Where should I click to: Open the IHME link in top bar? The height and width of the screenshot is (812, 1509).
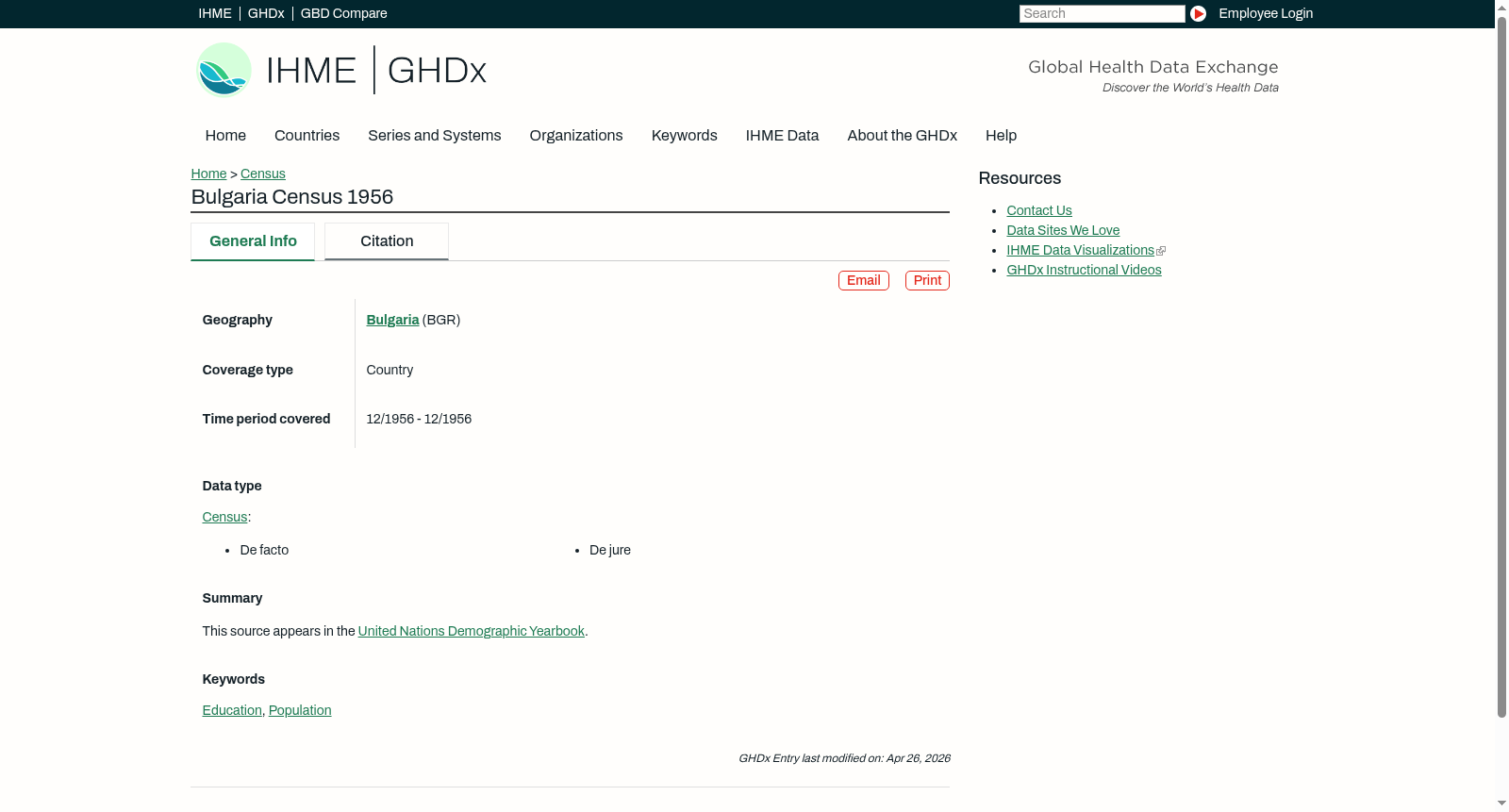coord(215,13)
